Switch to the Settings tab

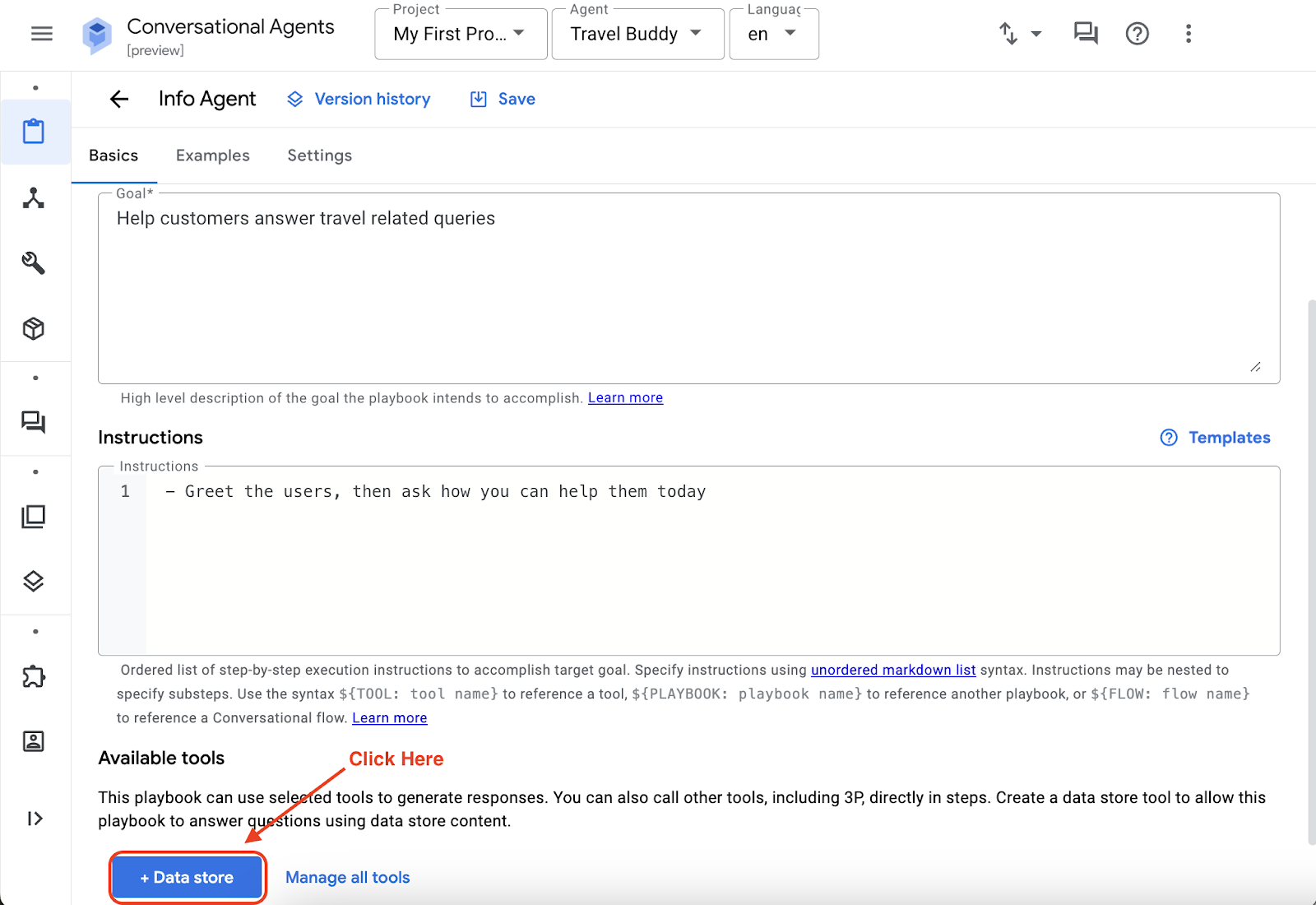[x=319, y=155]
